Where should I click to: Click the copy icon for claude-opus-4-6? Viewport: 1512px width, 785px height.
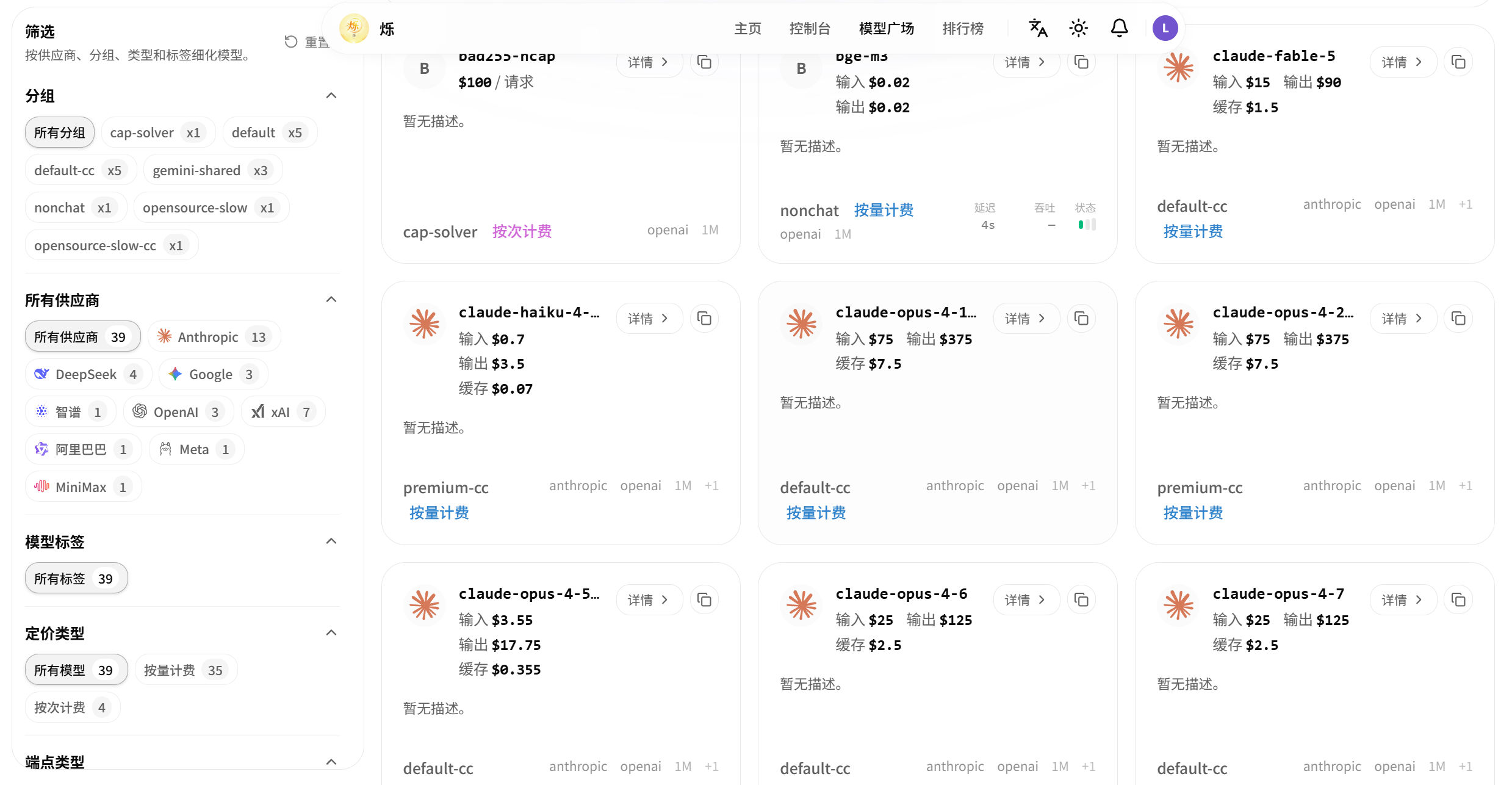pos(1081,599)
